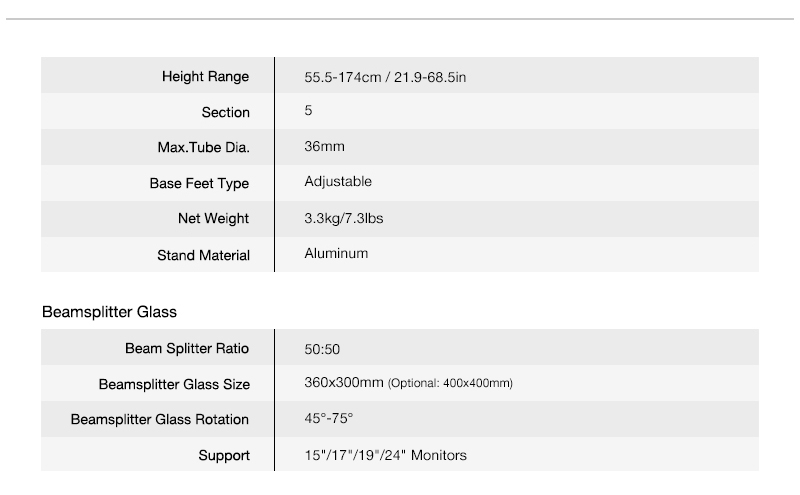Image resolution: width=800 pixels, height=495 pixels.
Task: Click the Beam Splitter Ratio label
Action: click(187, 349)
